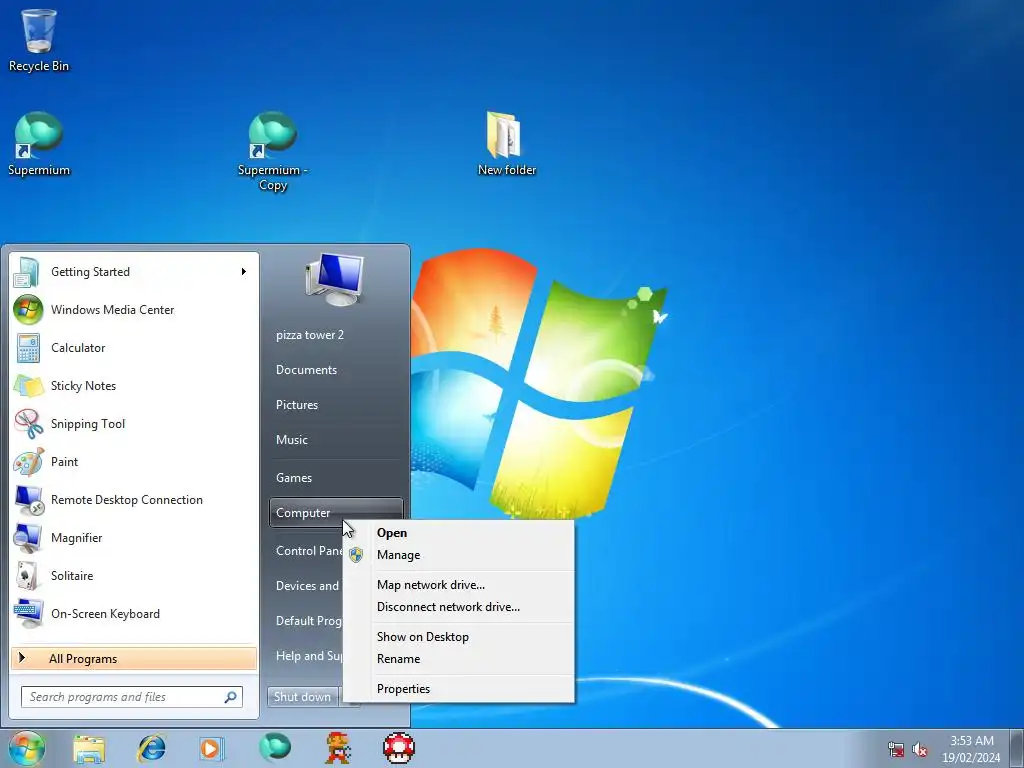The image size is (1024, 768).
Task: Open the Recycle Bin desktop icon
Action: pos(39,39)
